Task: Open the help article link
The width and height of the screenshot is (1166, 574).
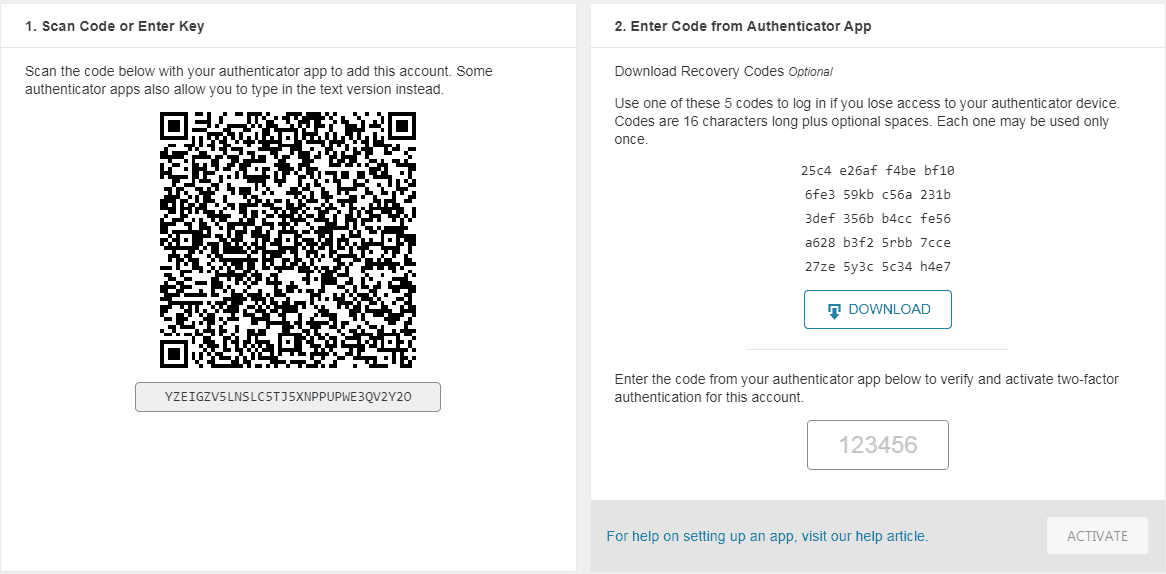Action: [767, 536]
